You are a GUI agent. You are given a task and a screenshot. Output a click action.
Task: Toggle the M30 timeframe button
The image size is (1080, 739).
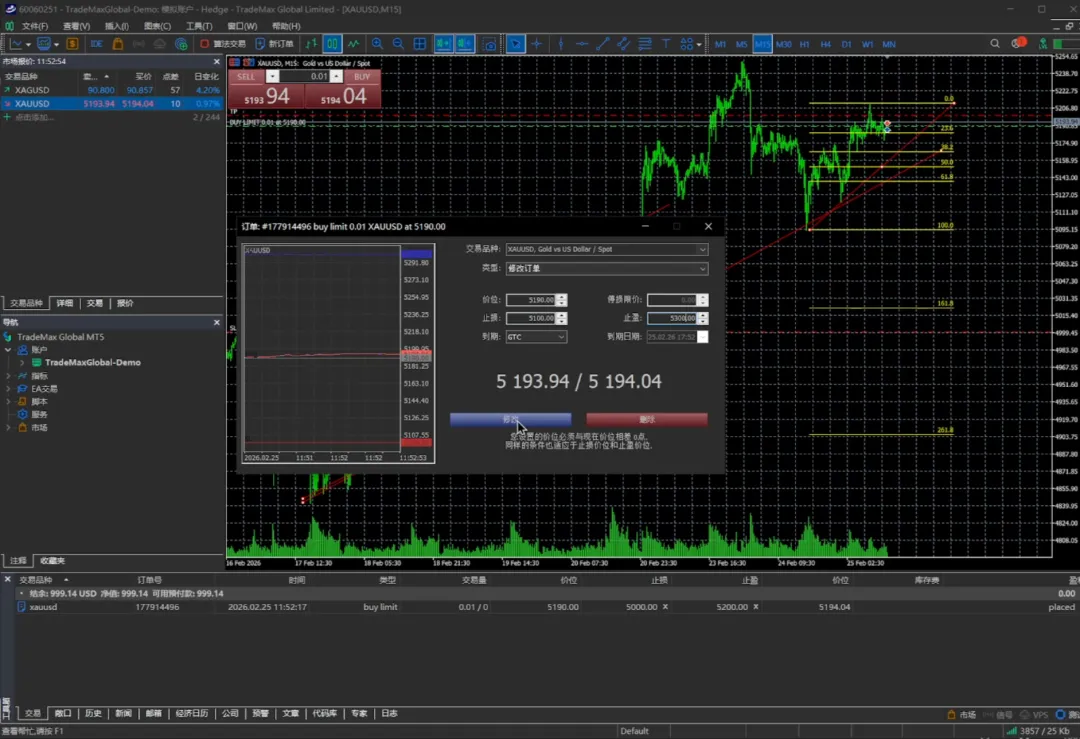tap(784, 44)
